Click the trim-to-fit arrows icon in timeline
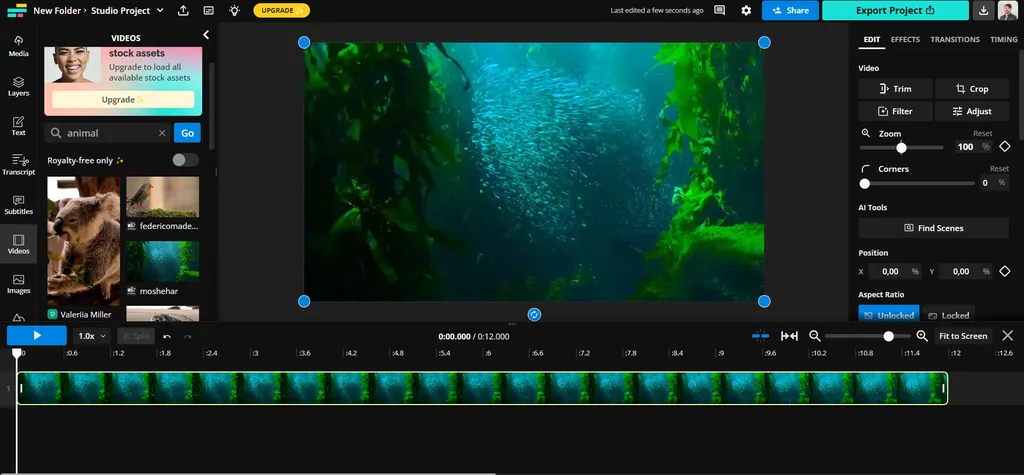Viewport: 1024px width, 475px height. tap(790, 336)
